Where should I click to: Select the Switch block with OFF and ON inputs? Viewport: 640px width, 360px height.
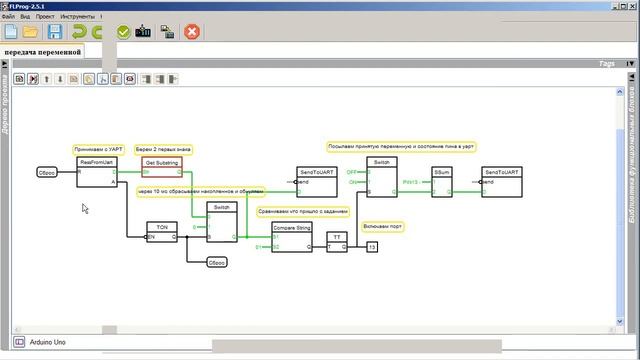tap(382, 177)
